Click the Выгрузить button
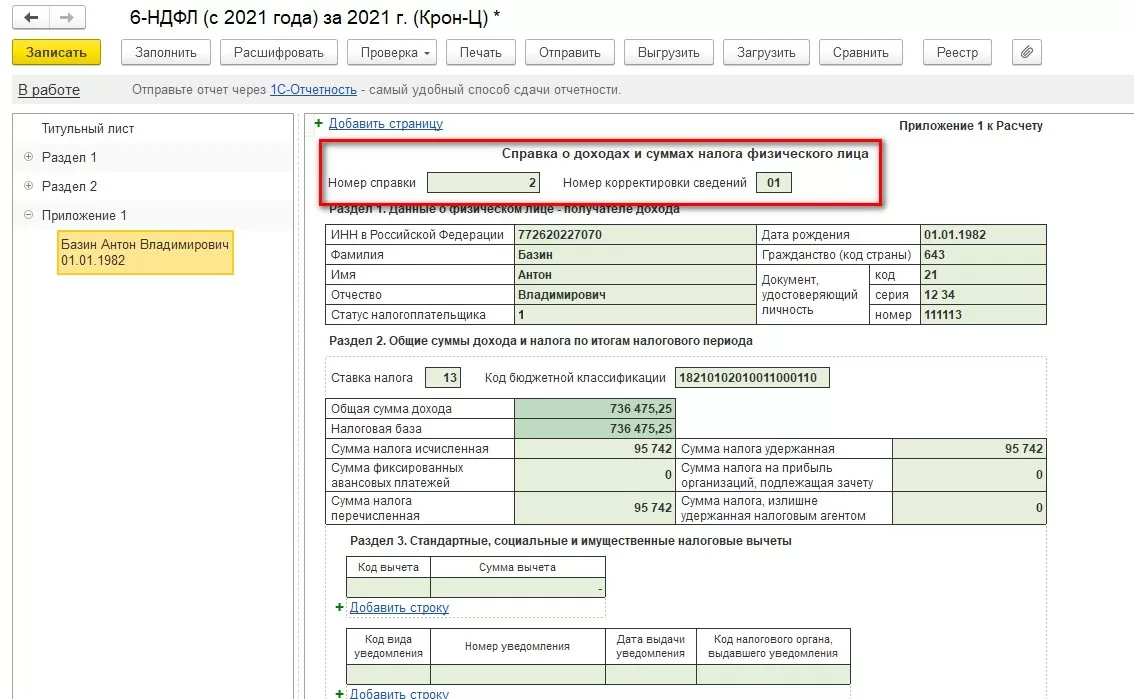This screenshot has height=699, width=1134. click(669, 52)
